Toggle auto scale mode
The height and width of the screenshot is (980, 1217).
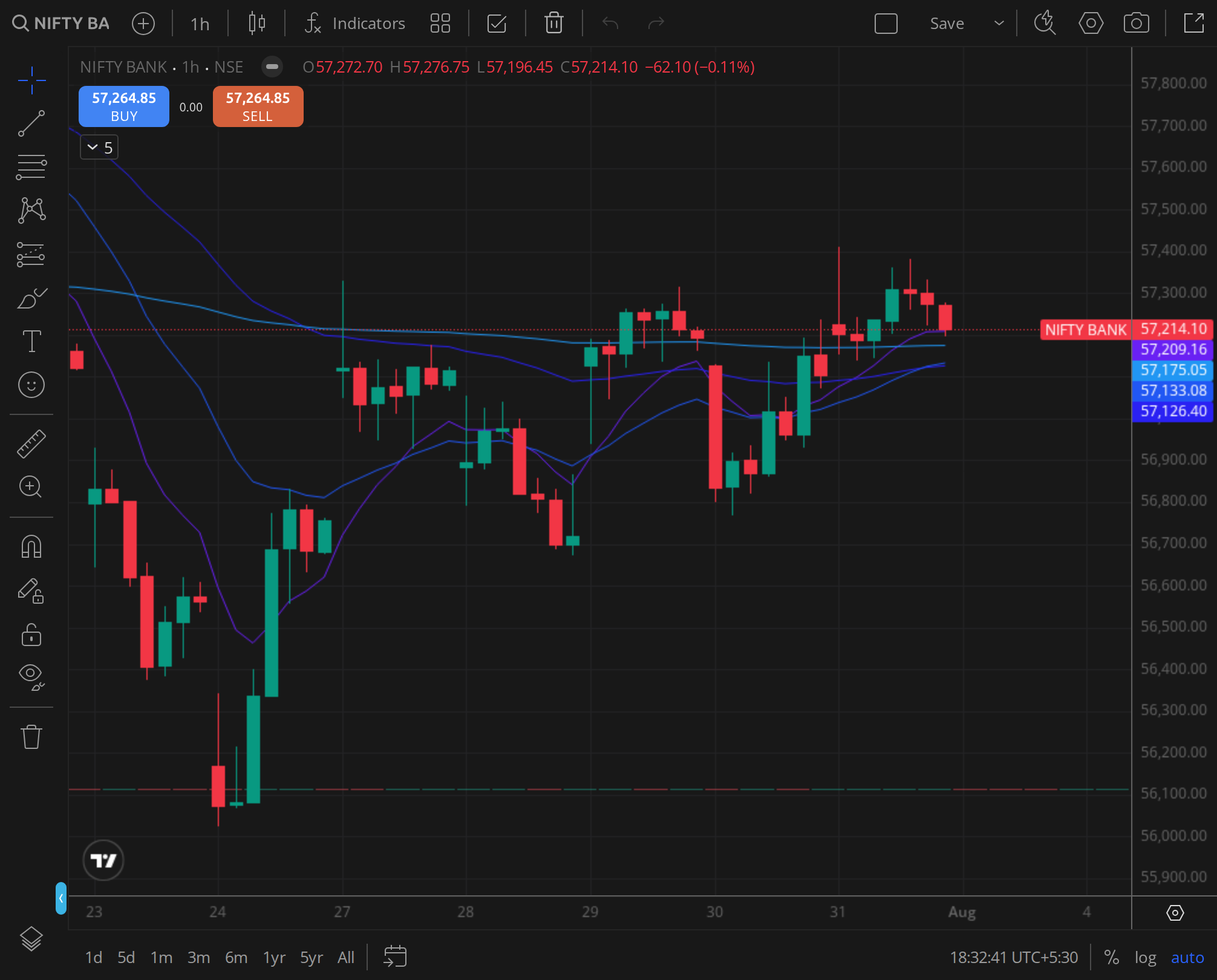click(1187, 958)
